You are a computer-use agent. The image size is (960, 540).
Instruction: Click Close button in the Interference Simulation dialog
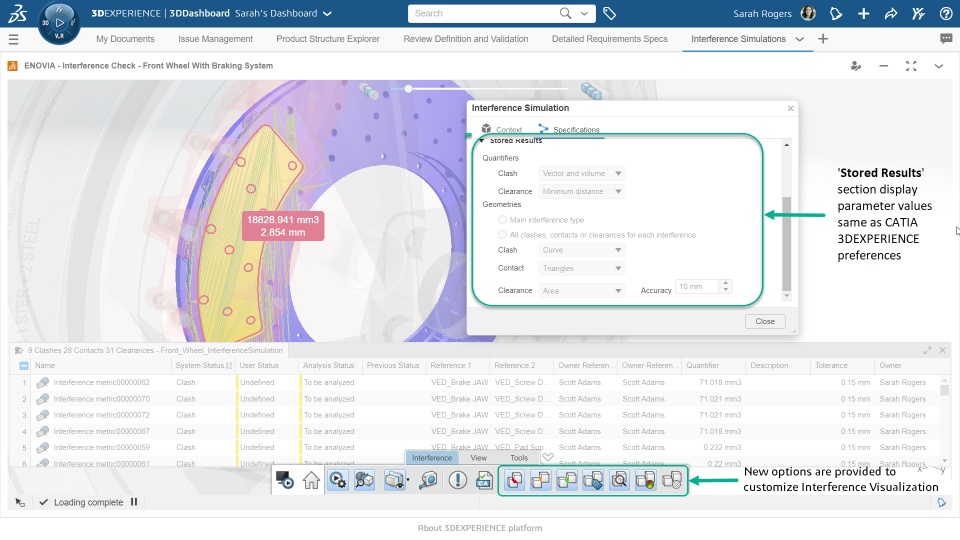tap(765, 321)
